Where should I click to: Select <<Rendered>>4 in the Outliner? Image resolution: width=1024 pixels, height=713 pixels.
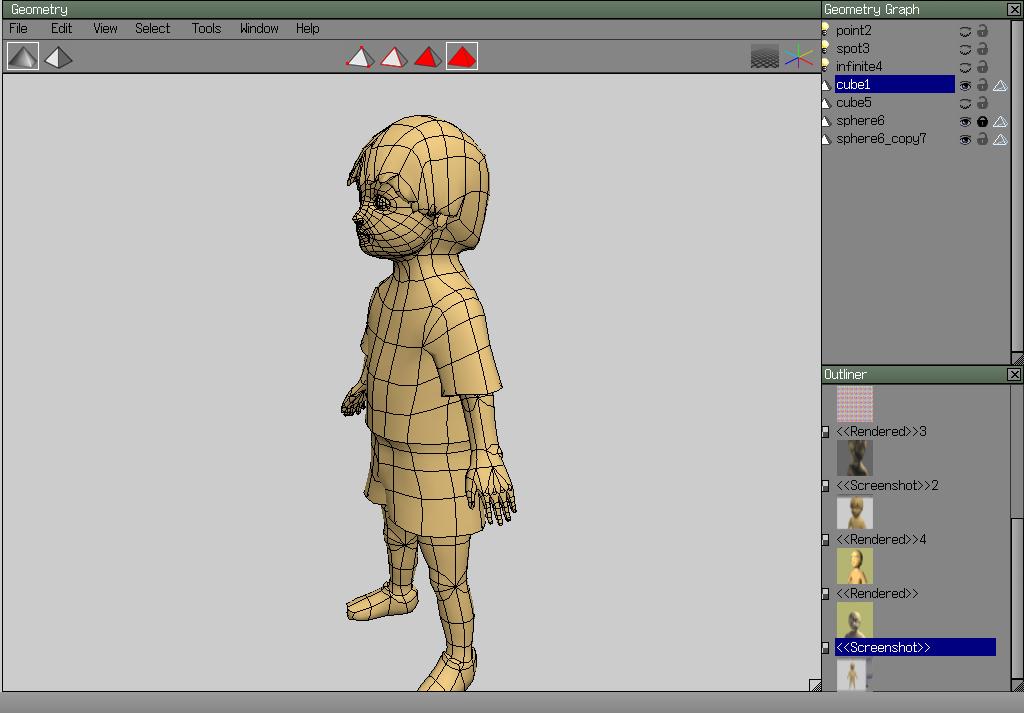[881, 539]
